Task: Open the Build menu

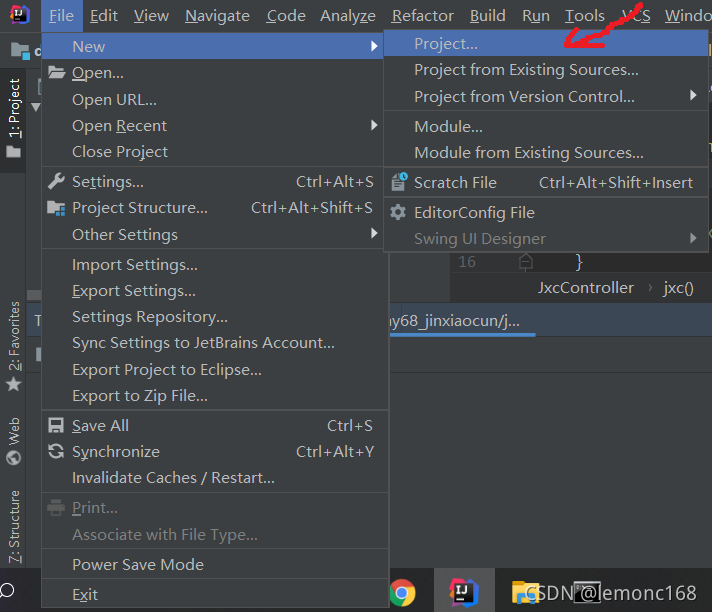Action: (x=487, y=16)
